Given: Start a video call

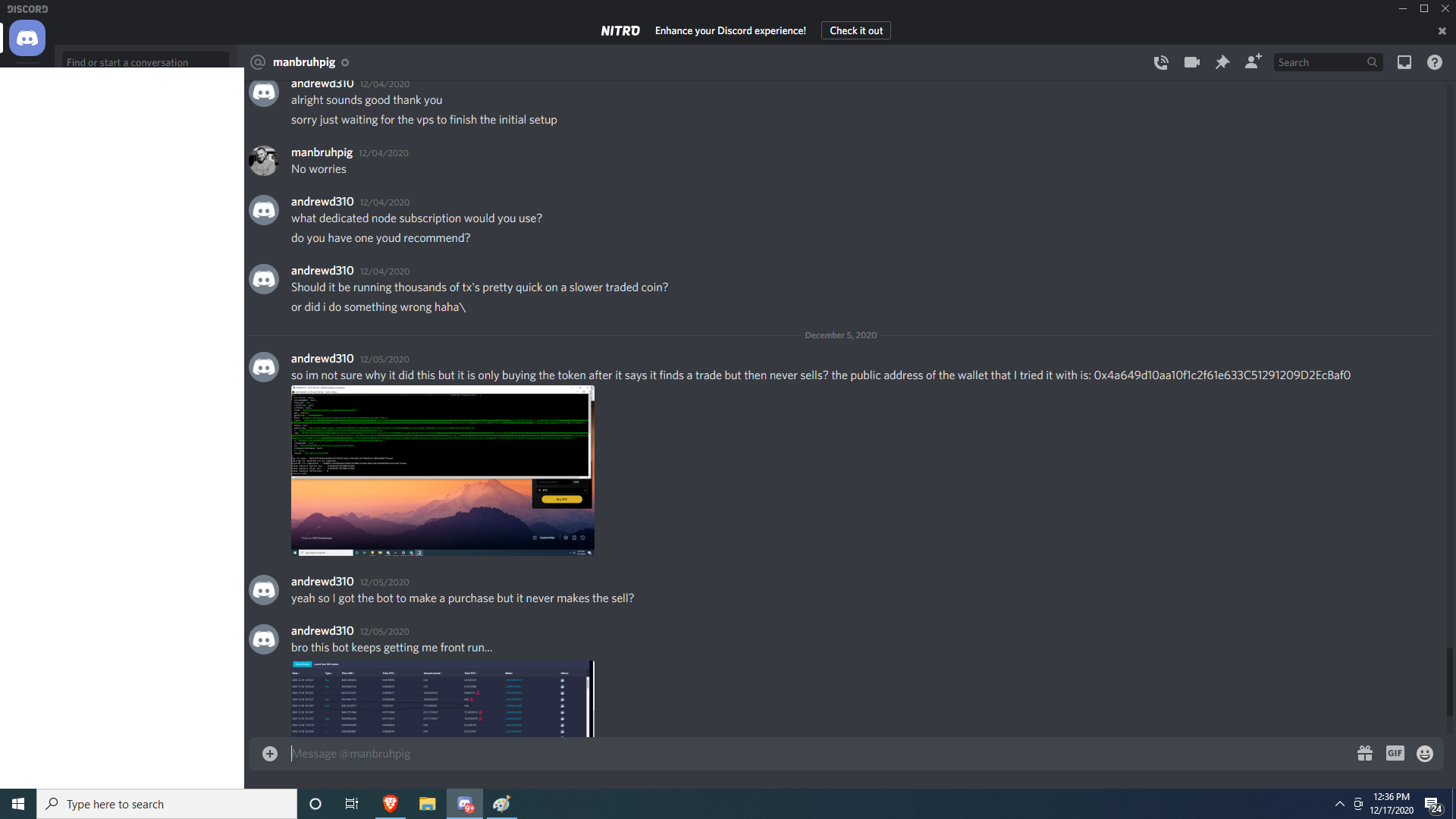Looking at the screenshot, I should pos(1191,62).
